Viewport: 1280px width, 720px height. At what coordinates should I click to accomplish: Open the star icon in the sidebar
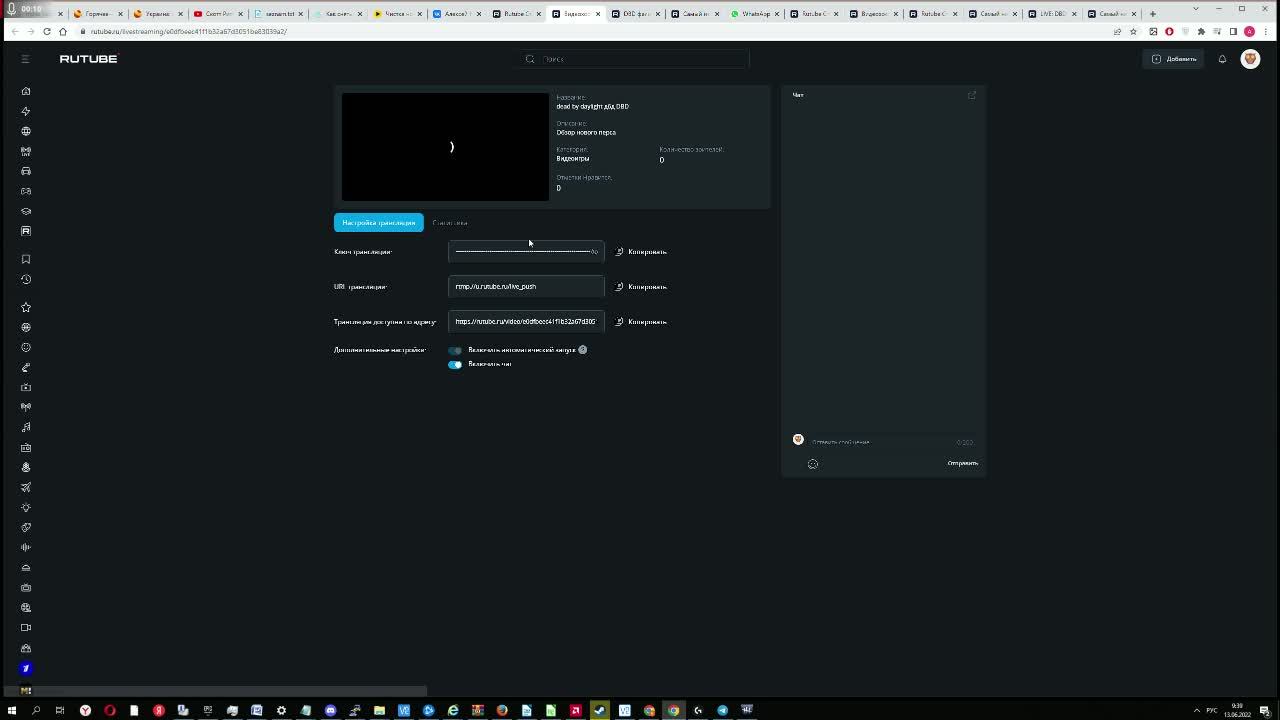[x=26, y=307]
